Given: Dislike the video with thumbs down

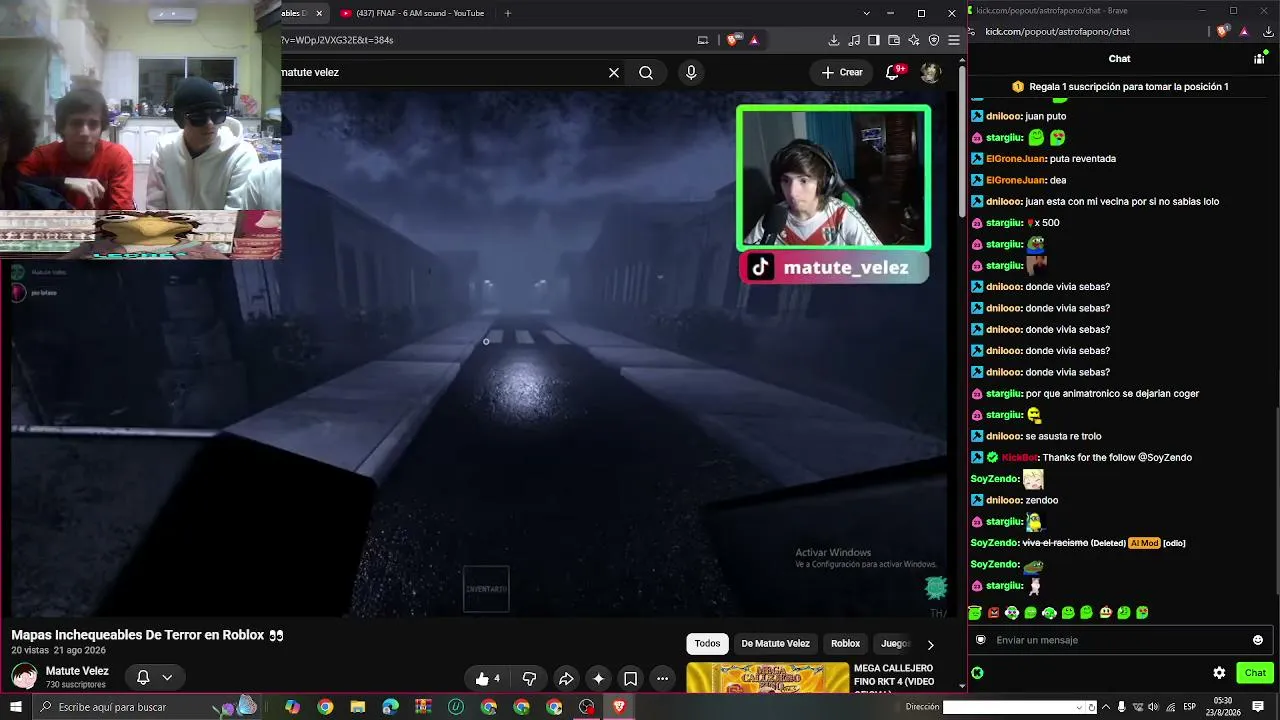Looking at the screenshot, I should 530,679.
